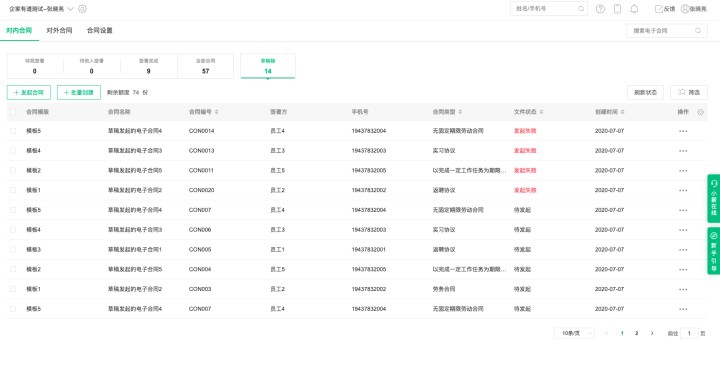The width and height of the screenshot is (720, 375).
Task: Sort by 合同类型 column
Action: point(460,112)
